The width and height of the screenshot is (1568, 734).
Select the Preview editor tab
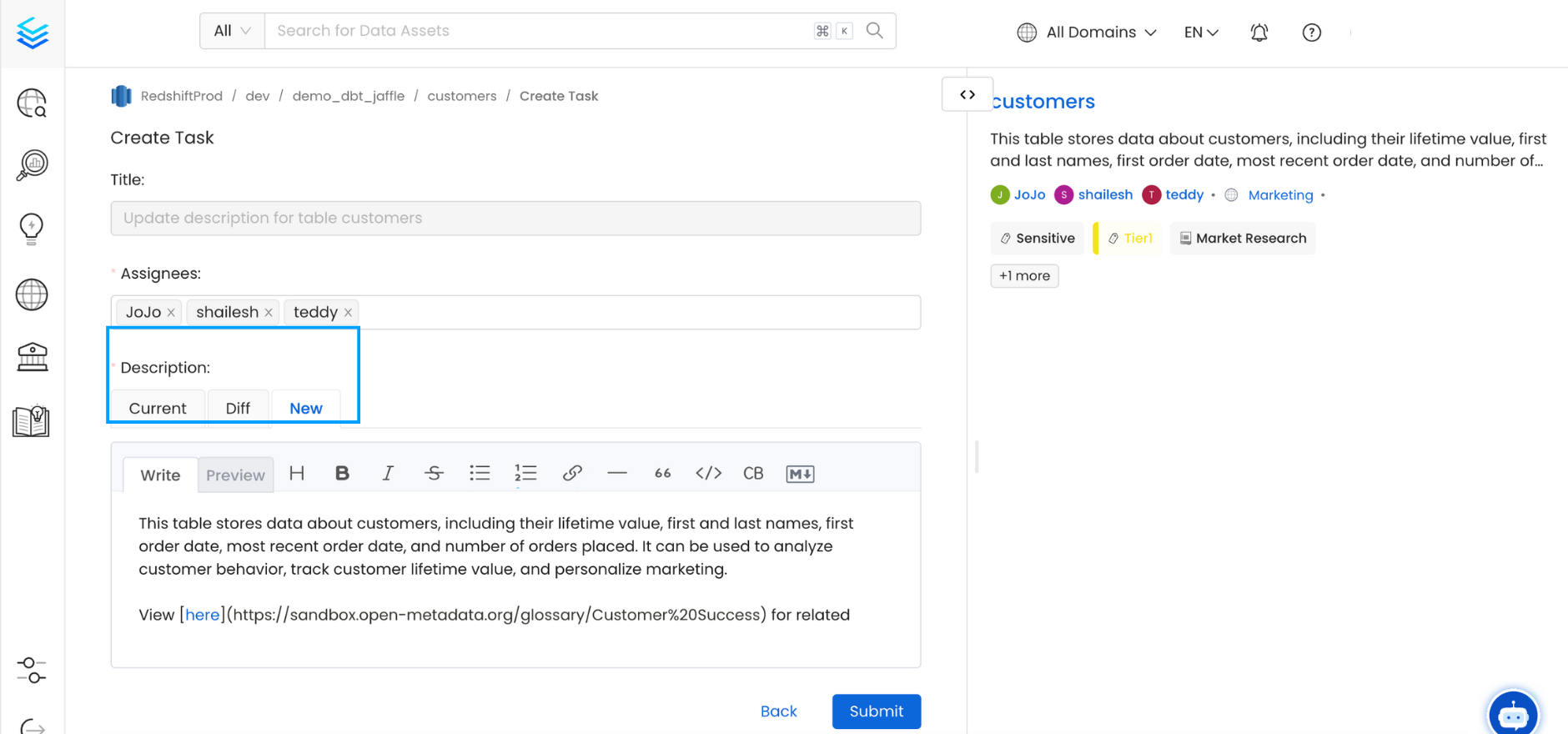point(235,475)
